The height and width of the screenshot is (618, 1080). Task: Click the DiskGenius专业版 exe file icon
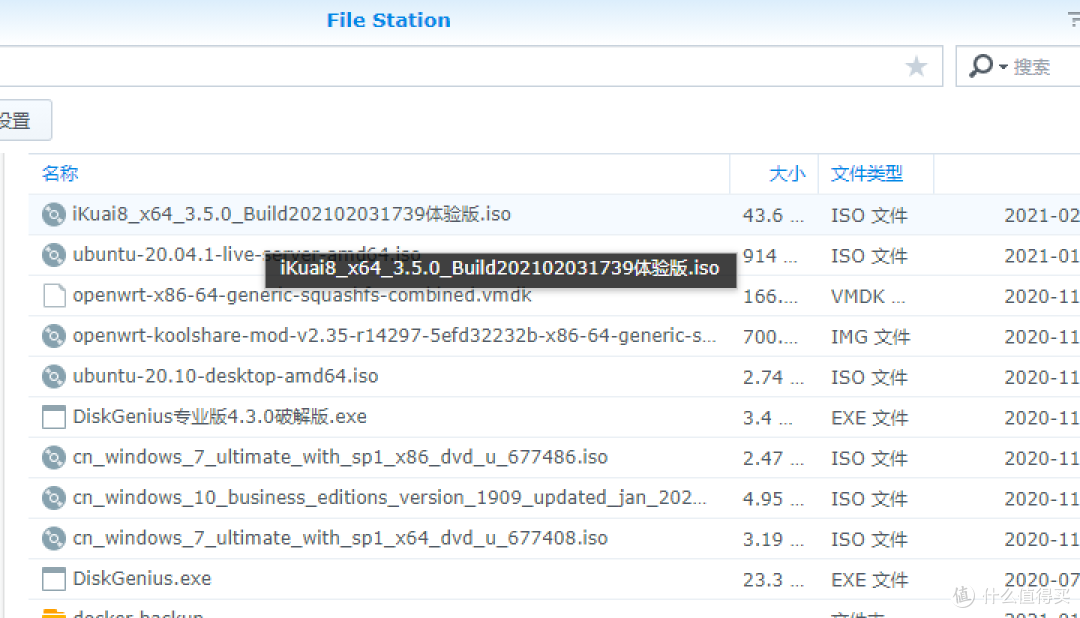pyautogui.click(x=53, y=417)
